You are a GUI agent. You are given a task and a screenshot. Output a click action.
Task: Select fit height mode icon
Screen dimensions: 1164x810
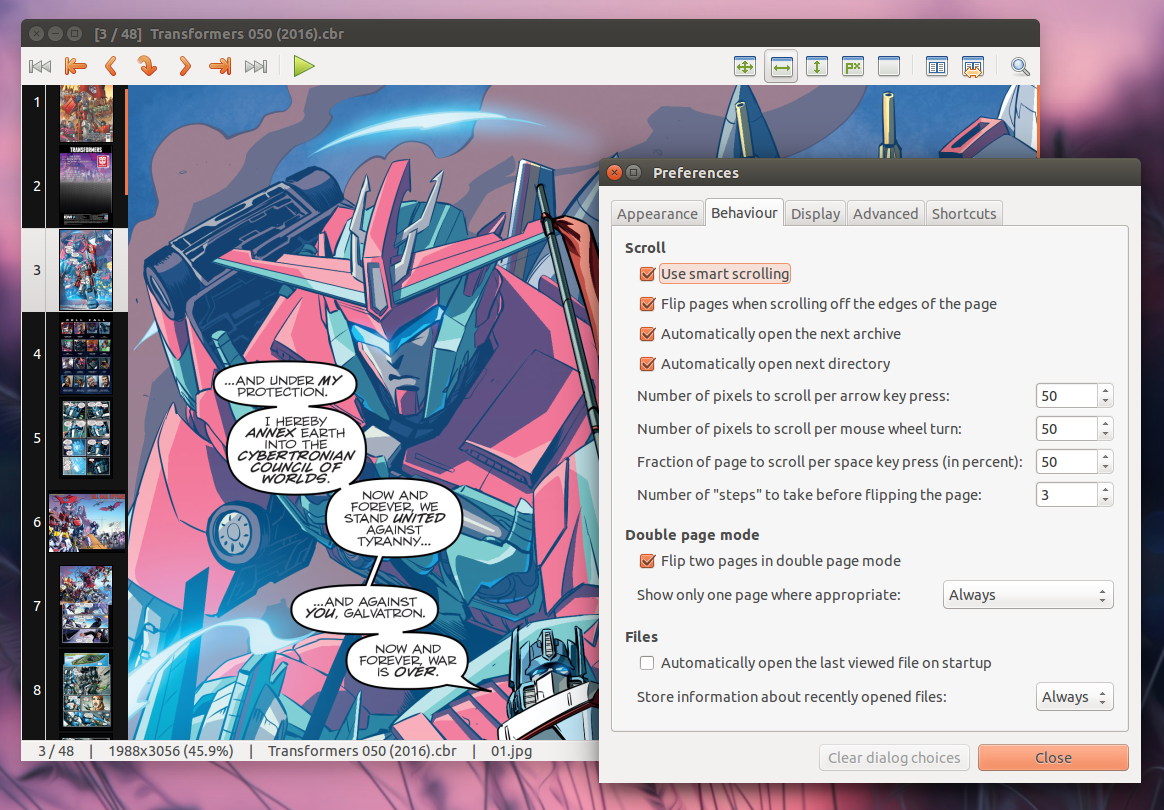pos(817,67)
